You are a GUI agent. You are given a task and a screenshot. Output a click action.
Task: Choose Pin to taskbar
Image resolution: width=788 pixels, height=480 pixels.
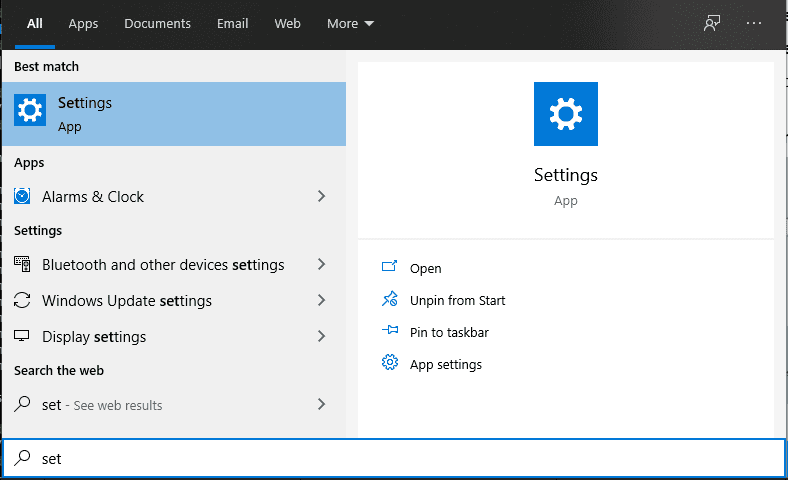click(449, 333)
